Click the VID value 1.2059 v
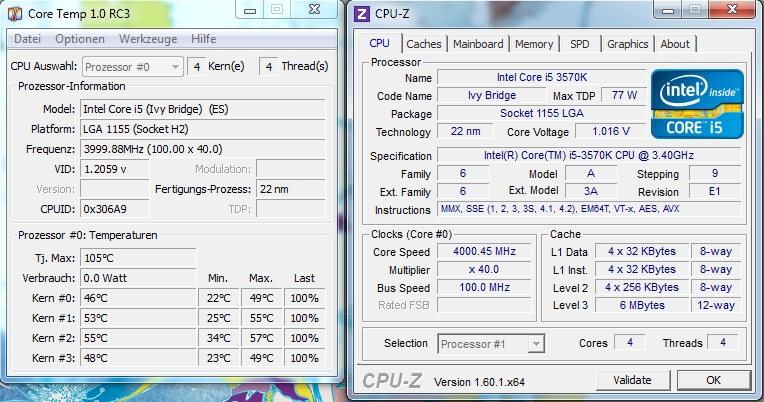Screen dimensions: 764x402 (x=115, y=169)
